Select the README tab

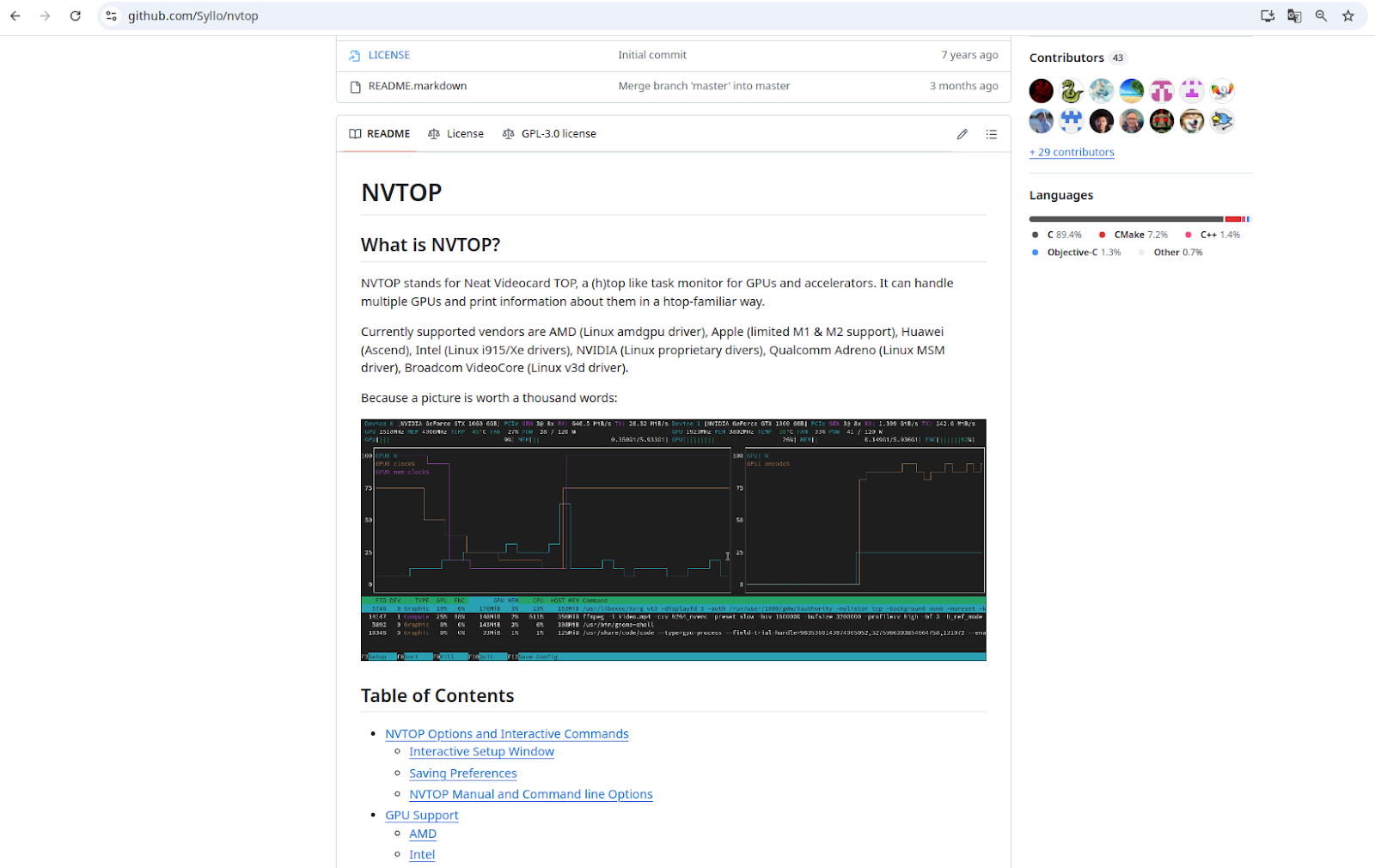(x=379, y=134)
